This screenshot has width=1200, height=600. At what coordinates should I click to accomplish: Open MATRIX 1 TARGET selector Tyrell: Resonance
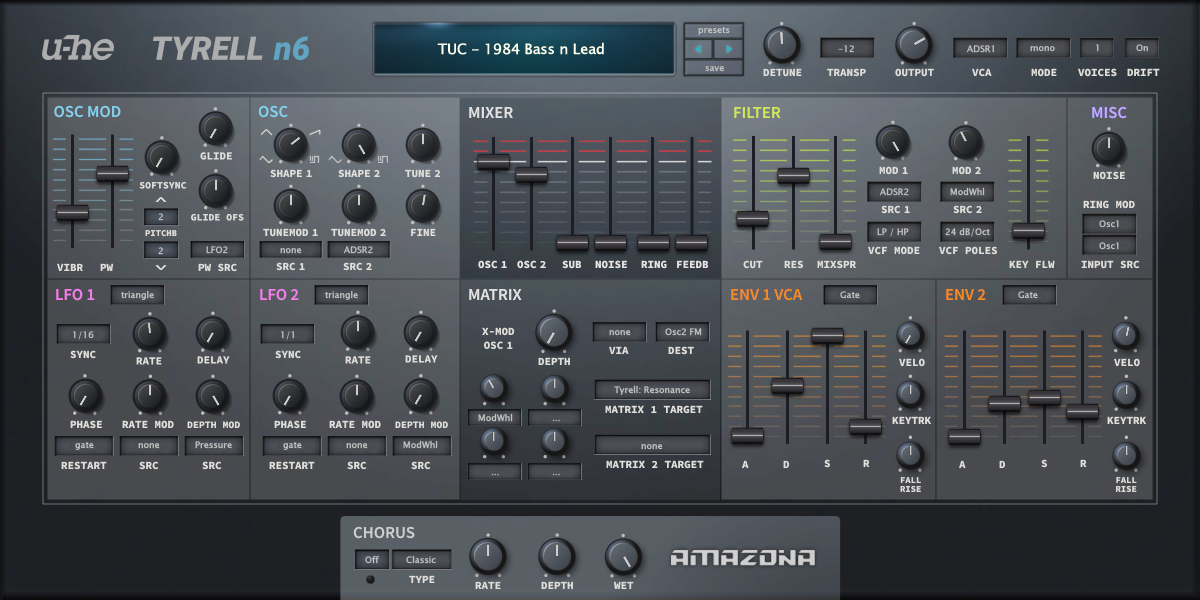click(x=652, y=390)
